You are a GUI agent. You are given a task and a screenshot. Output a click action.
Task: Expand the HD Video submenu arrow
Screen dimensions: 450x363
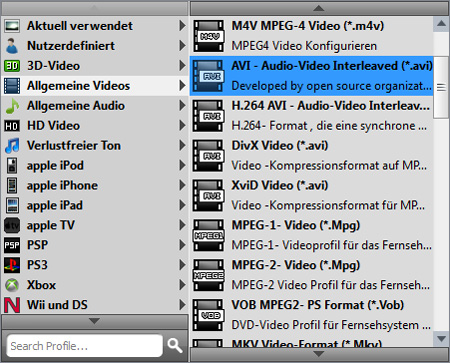(182, 126)
